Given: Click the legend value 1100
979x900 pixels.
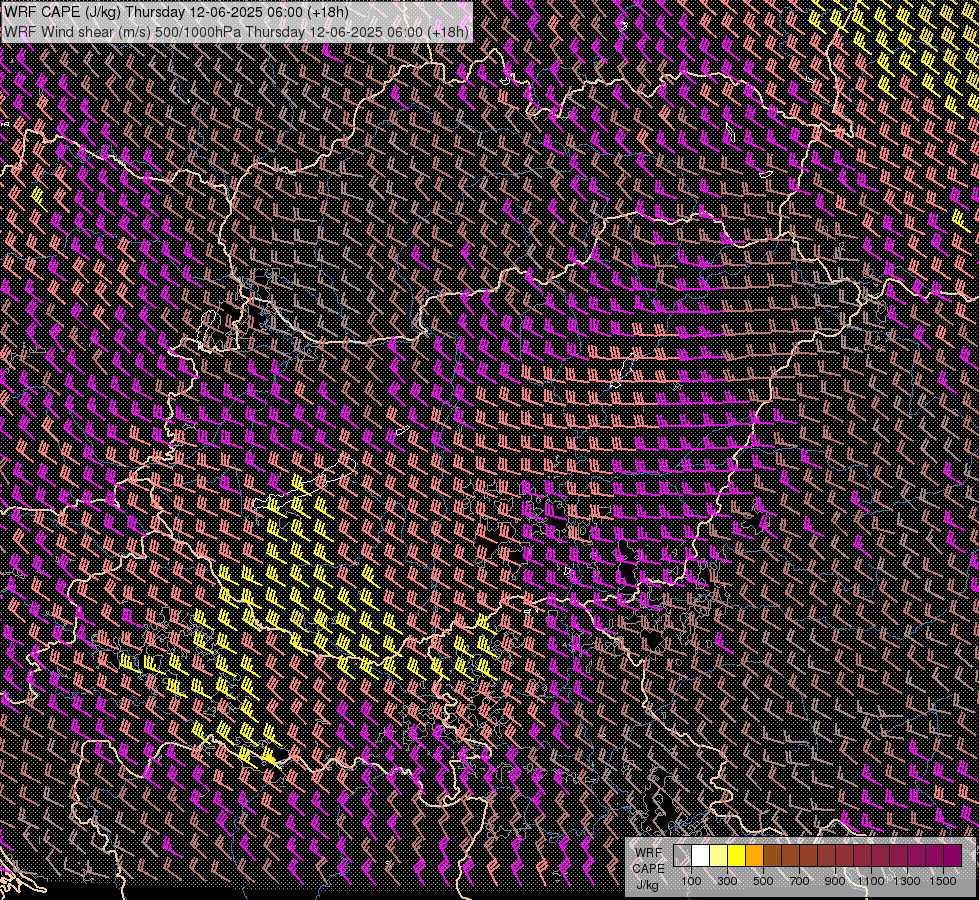Looking at the screenshot, I should tap(870, 881).
